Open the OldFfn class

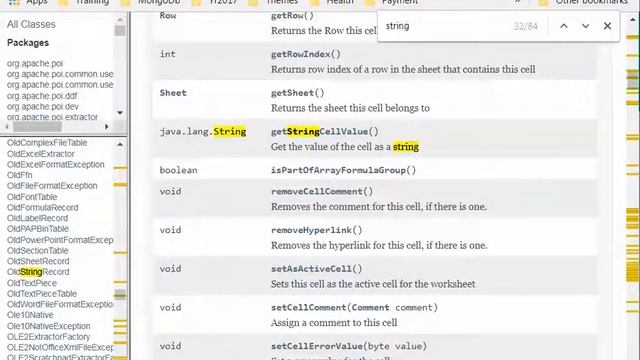19,175
